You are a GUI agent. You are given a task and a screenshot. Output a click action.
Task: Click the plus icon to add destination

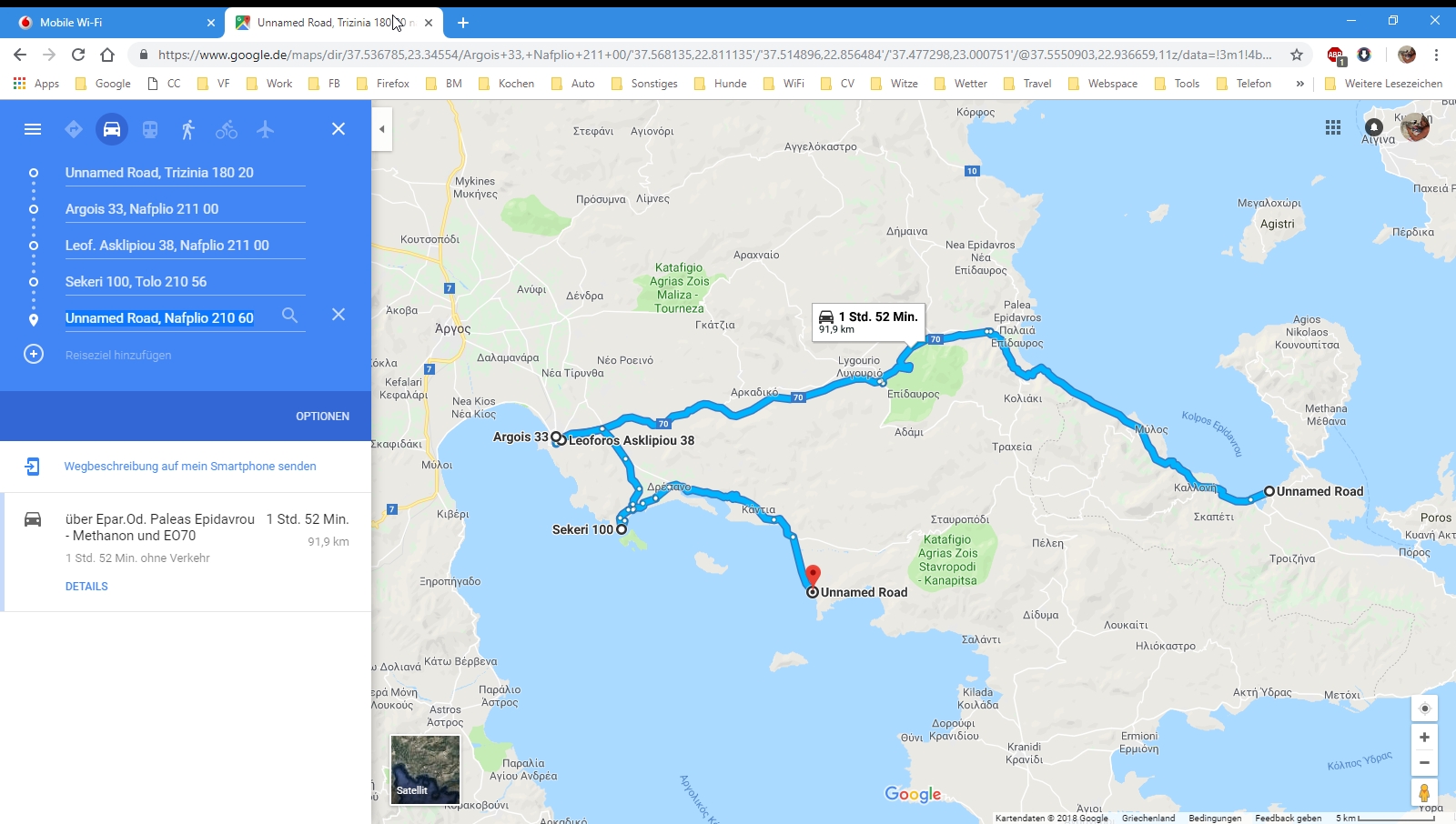(34, 354)
